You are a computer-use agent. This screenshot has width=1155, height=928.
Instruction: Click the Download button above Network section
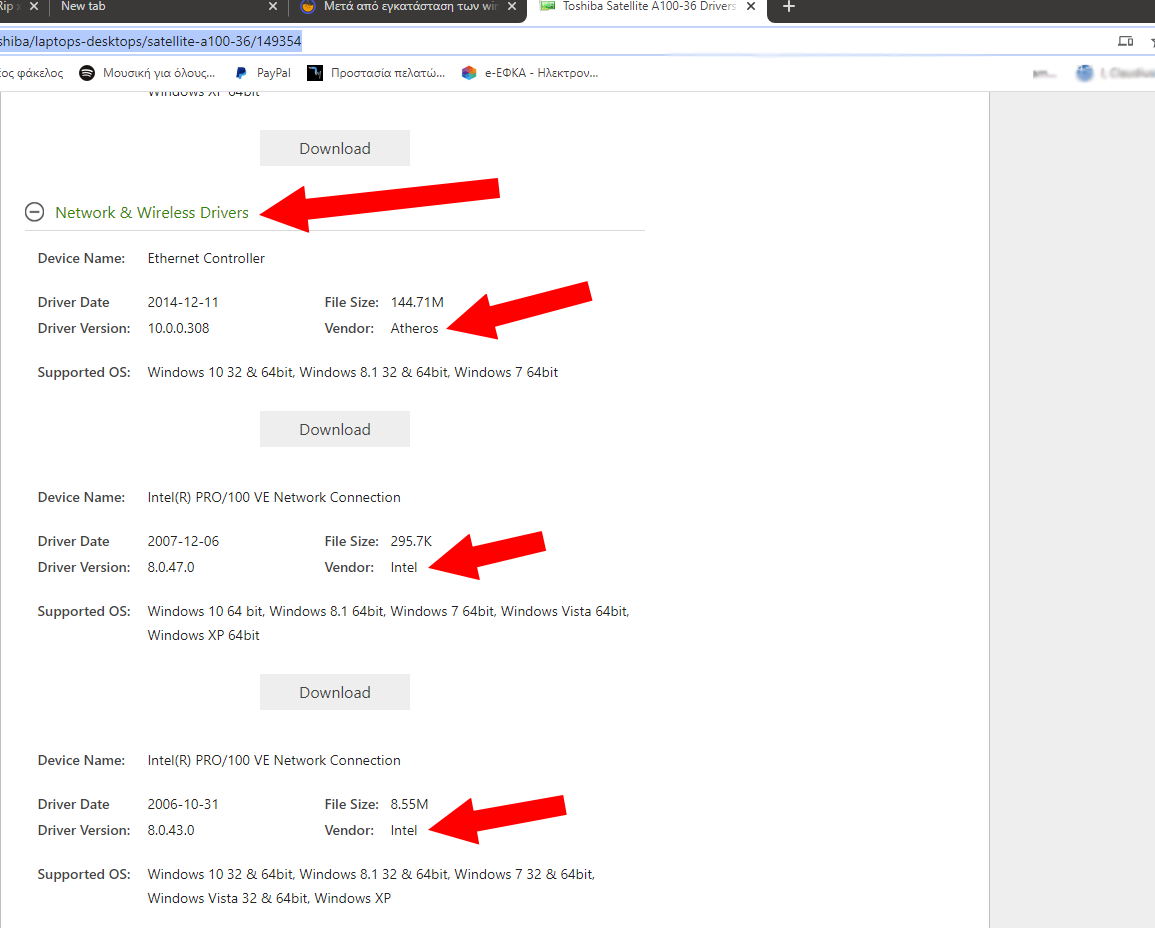tap(334, 148)
